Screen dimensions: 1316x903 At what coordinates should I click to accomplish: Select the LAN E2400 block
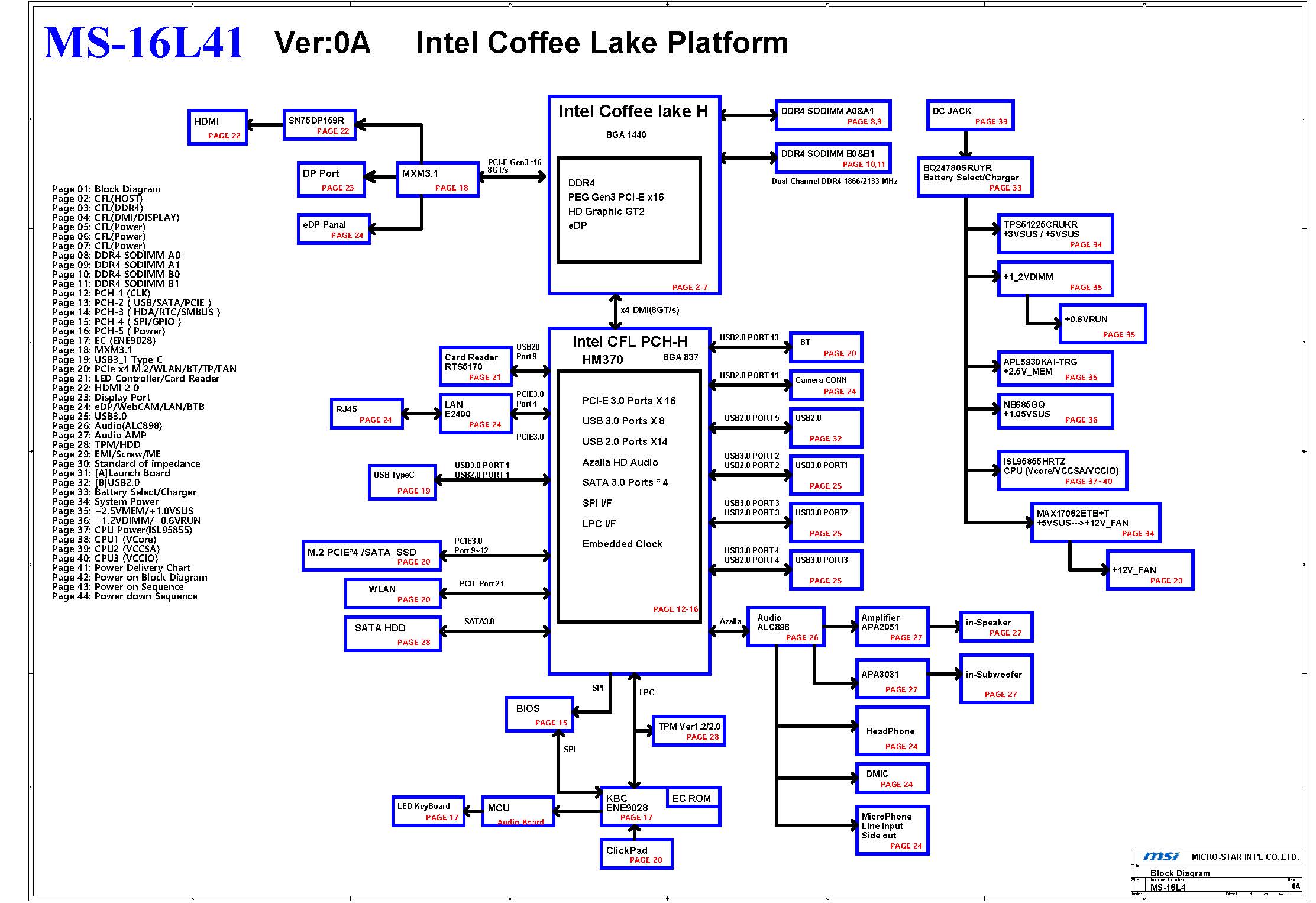[476, 414]
